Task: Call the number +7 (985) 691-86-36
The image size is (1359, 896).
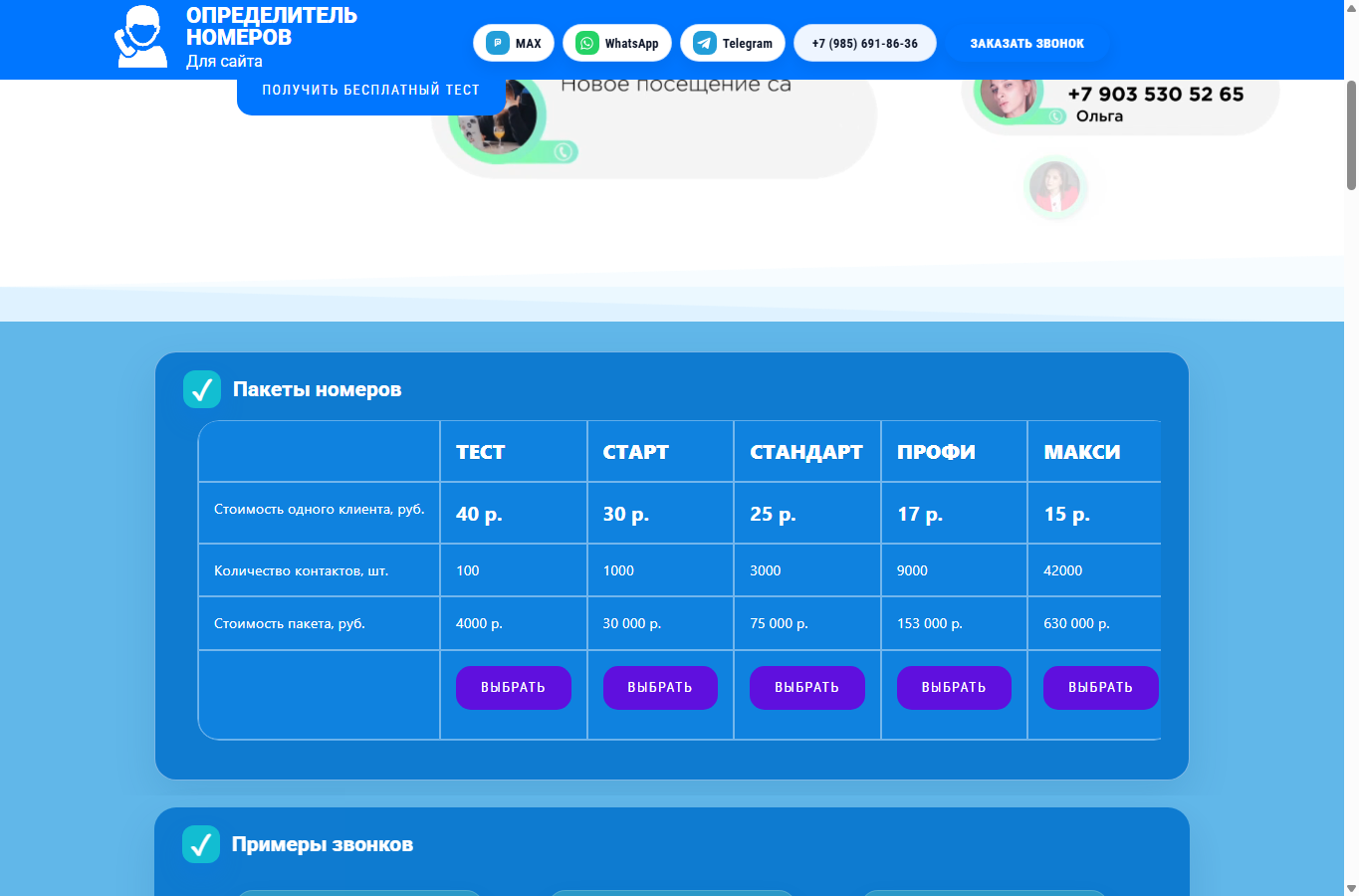Action: (865, 43)
